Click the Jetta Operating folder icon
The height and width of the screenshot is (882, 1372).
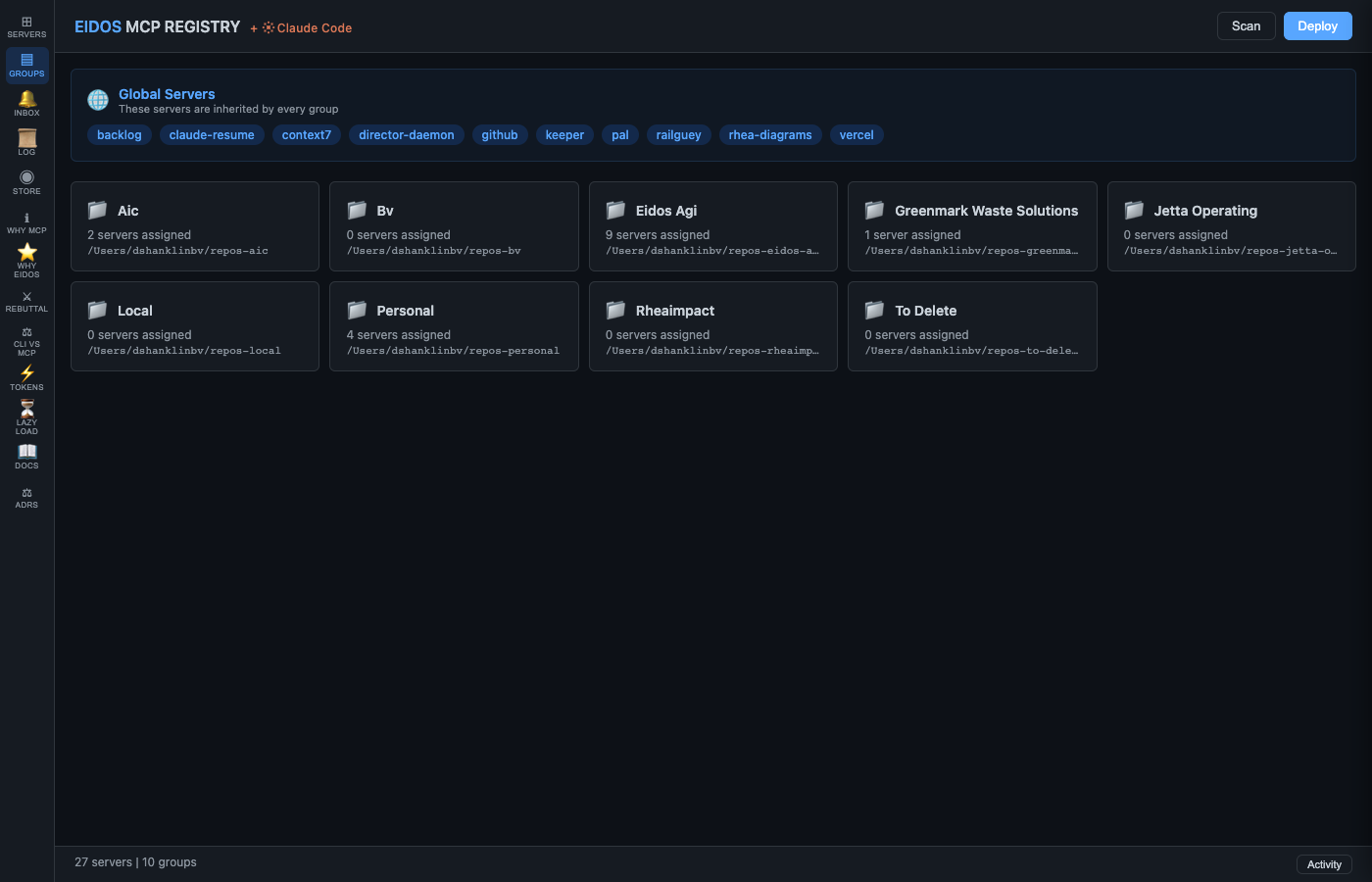[x=1134, y=210]
